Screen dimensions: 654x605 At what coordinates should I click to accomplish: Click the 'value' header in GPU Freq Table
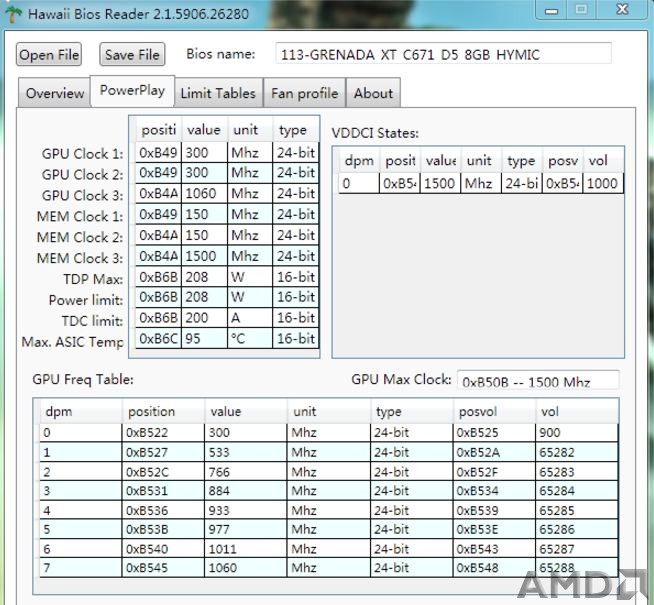pos(246,412)
